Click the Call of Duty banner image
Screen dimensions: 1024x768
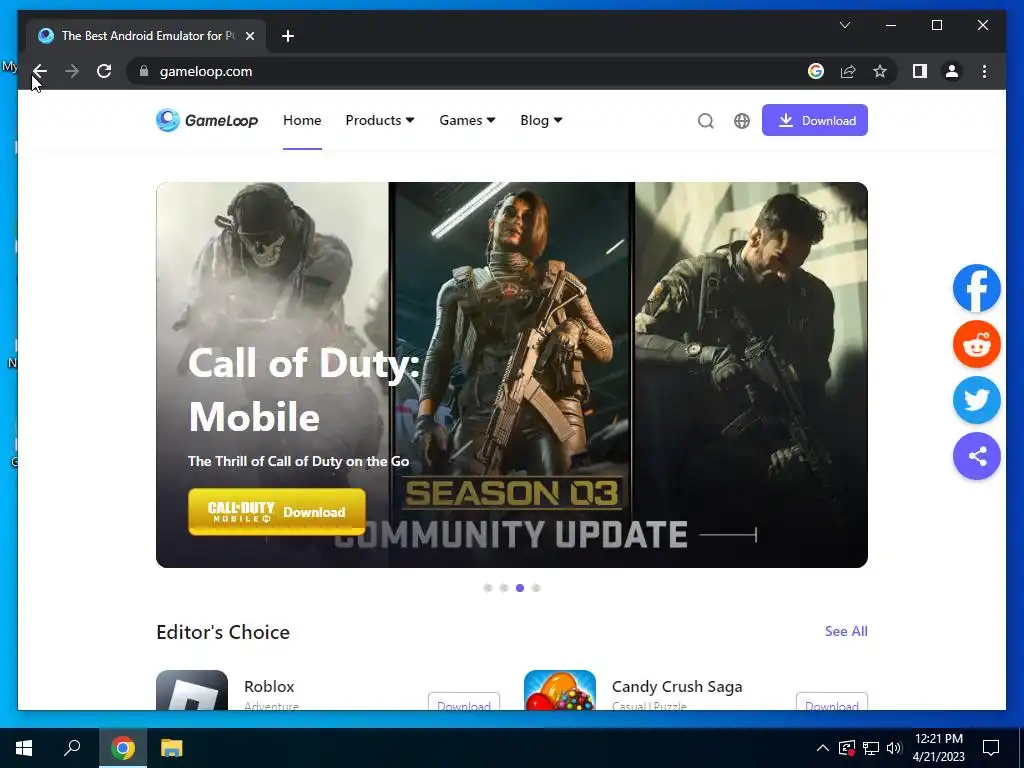point(512,375)
